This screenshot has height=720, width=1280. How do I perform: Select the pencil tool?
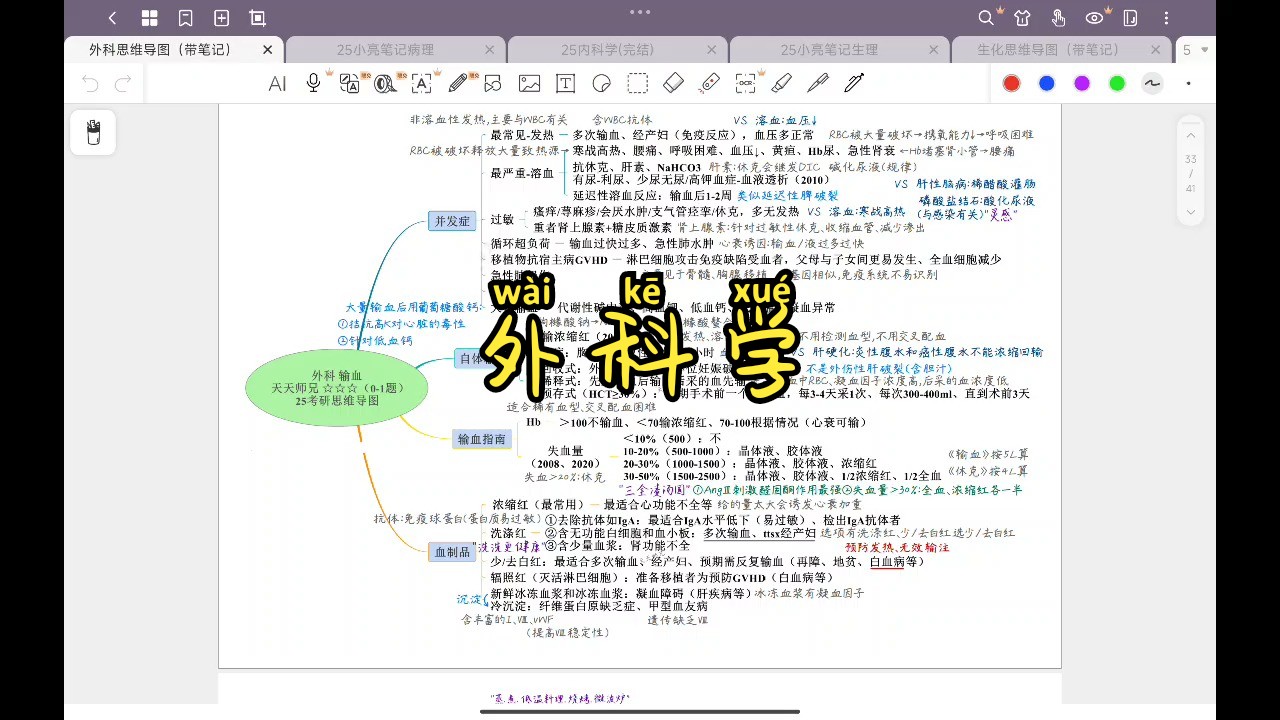click(459, 83)
